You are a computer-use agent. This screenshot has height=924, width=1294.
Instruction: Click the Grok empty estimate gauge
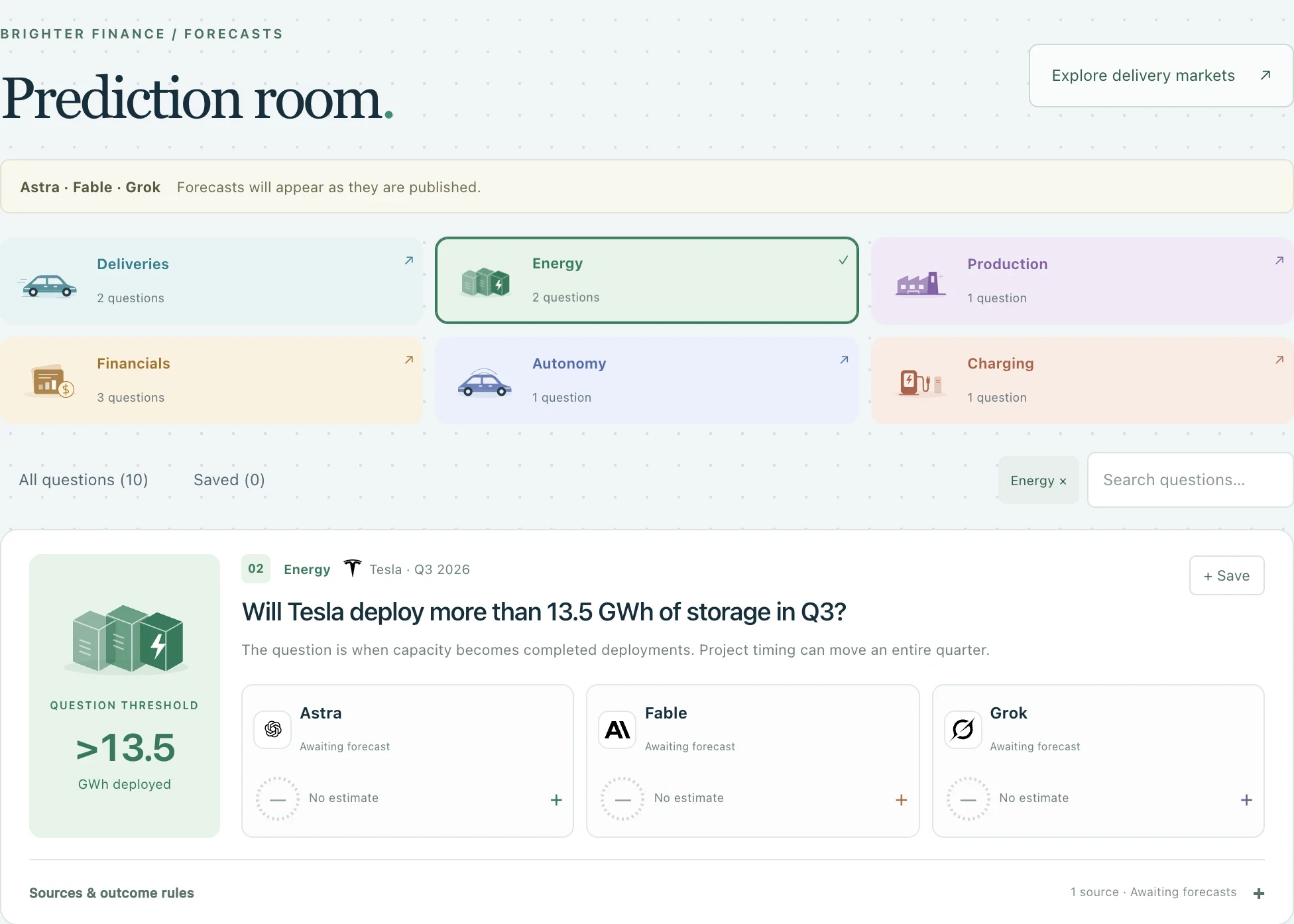click(968, 799)
